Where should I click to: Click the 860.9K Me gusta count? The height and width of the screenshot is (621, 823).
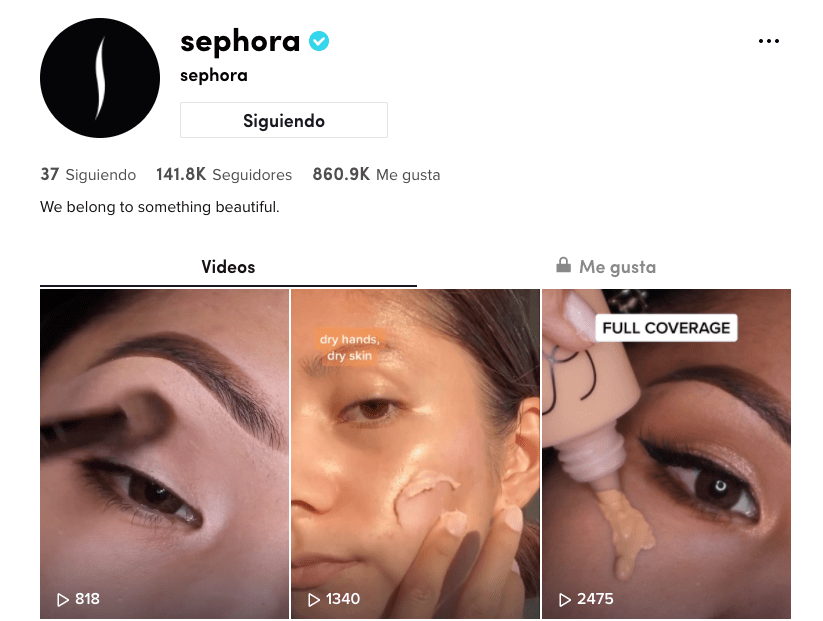point(376,174)
